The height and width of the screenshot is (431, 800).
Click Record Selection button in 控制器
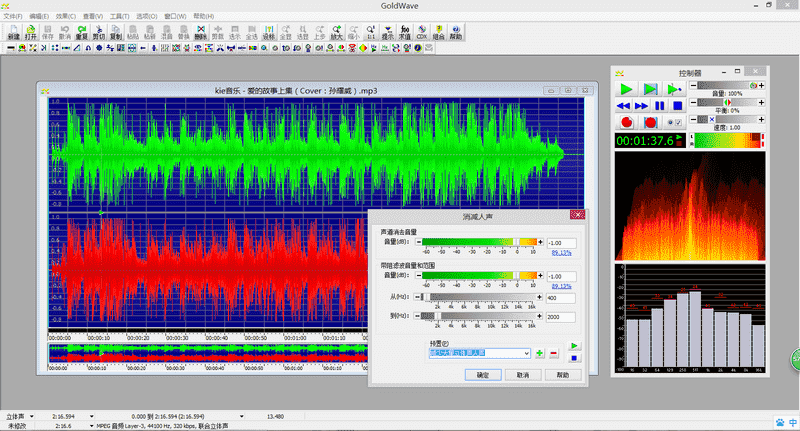[x=650, y=122]
